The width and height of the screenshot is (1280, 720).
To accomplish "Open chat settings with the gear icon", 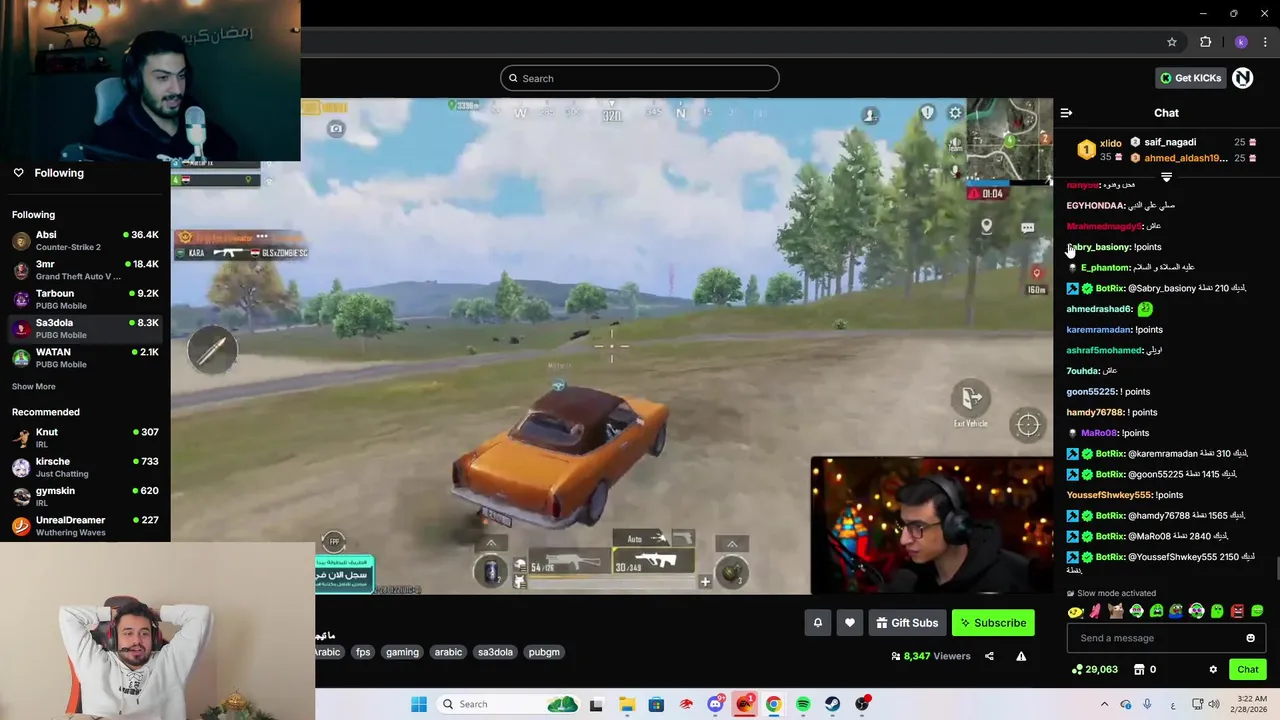I will click(x=1213, y=670).
